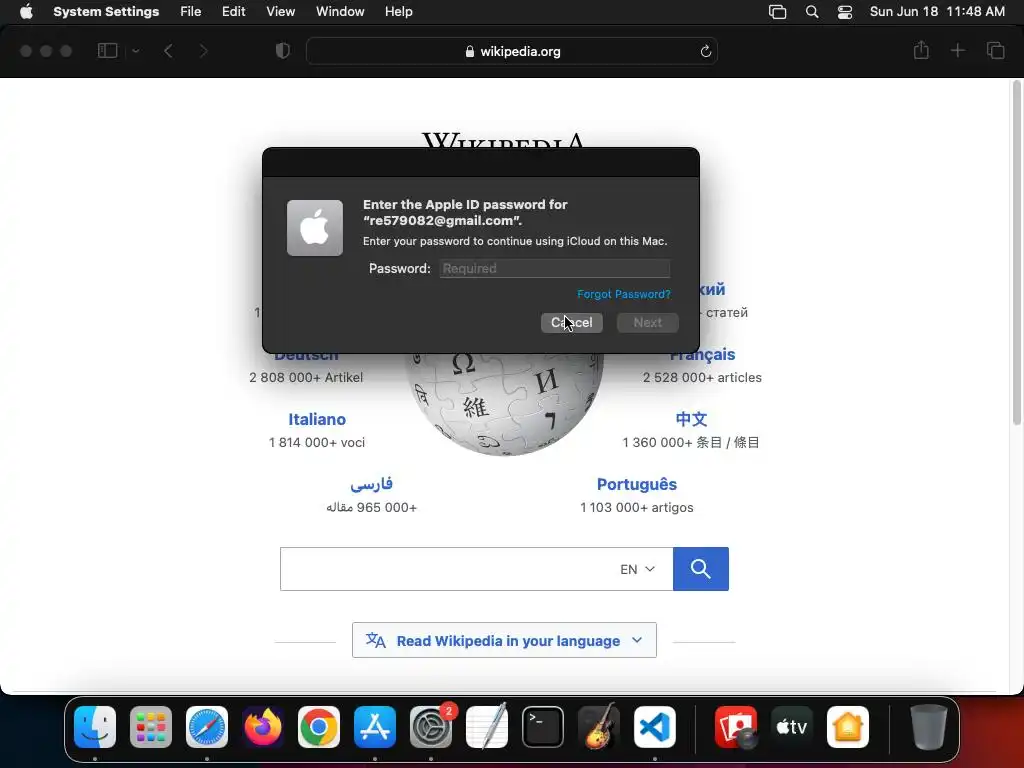Open App Store from the Dock

pyautogui.click(x=375, y=727)
